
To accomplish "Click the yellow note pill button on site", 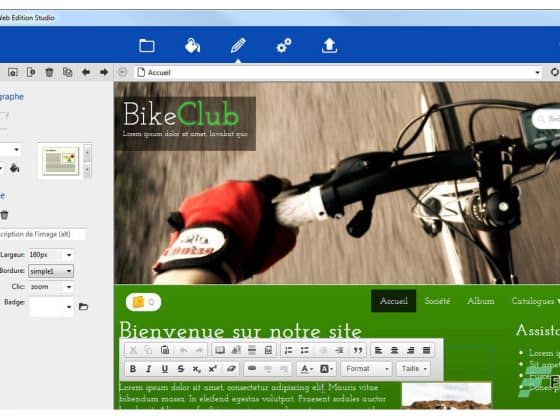I will coord(143,302).
